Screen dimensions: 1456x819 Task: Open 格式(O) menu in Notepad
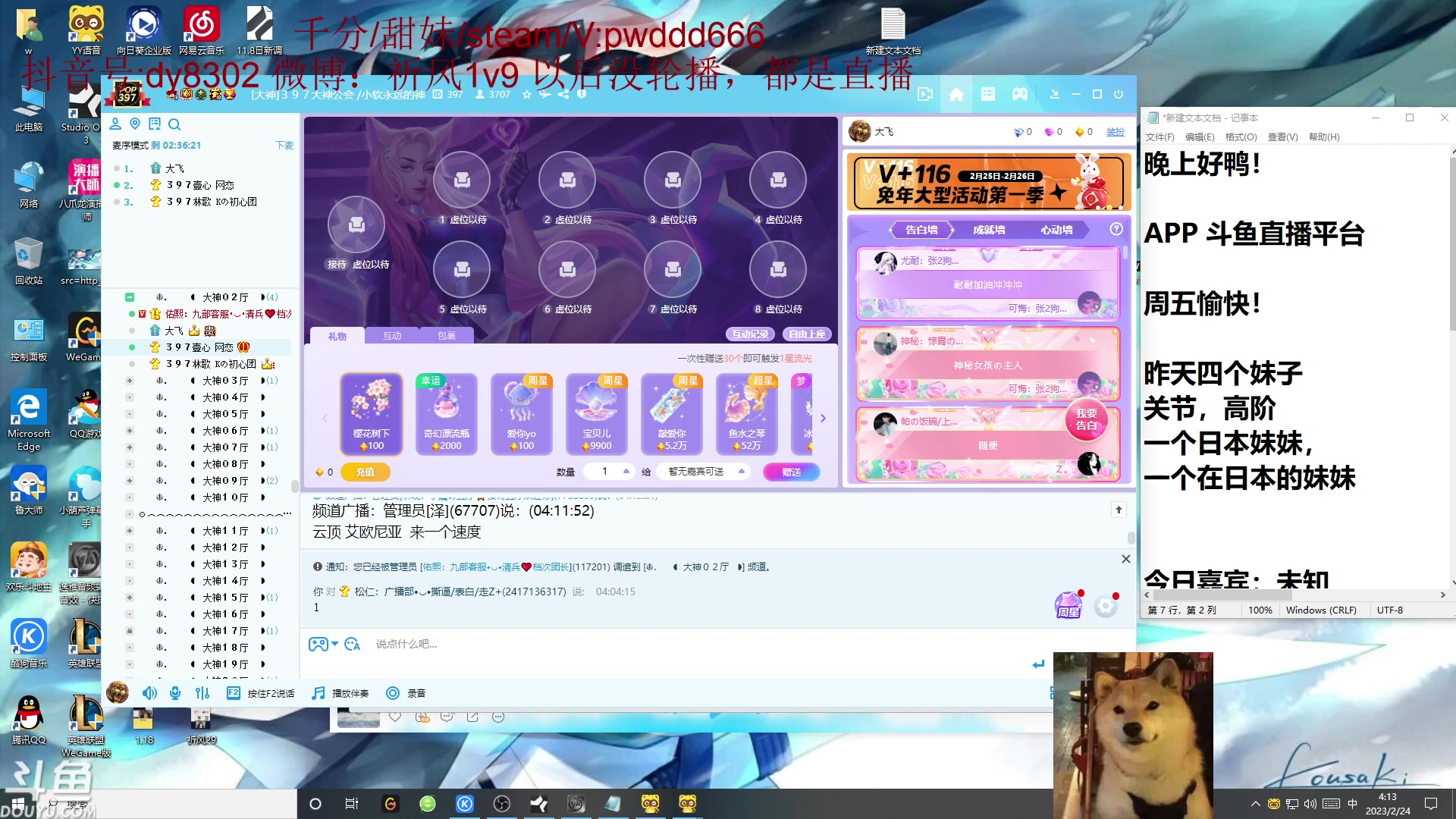(x=1241, y=137)
